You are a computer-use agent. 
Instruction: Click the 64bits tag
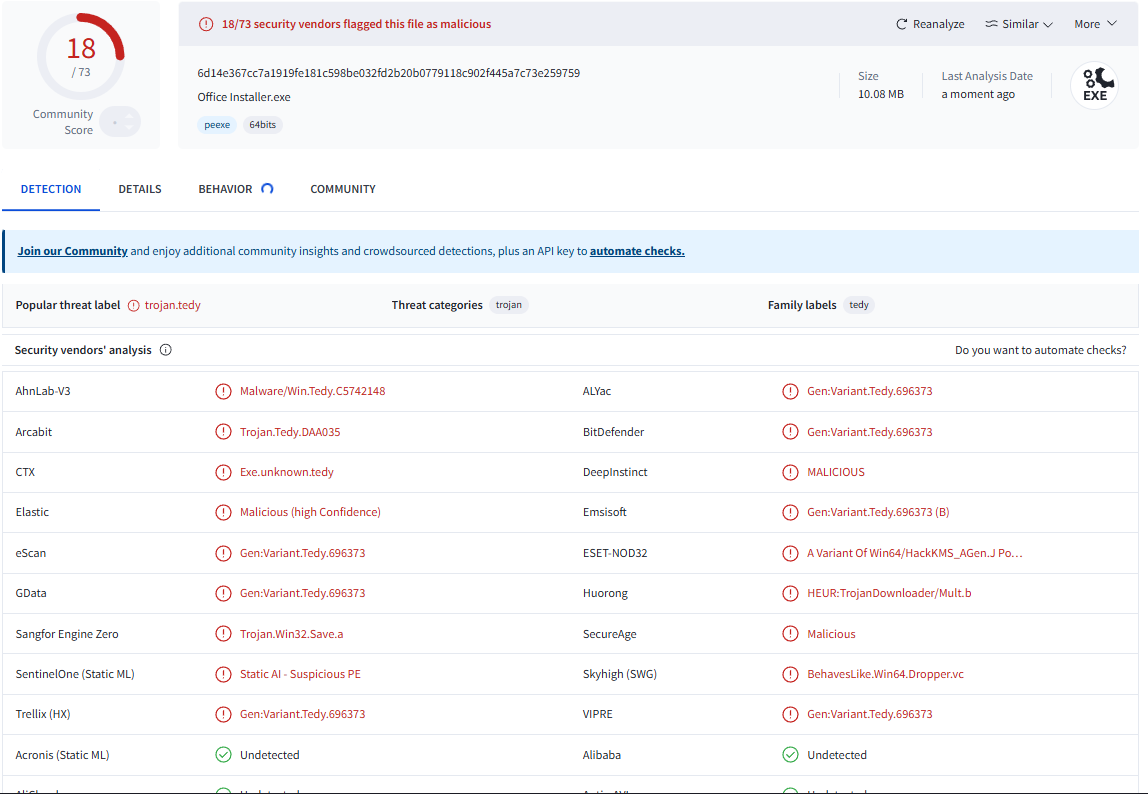(x=262, y=125)
